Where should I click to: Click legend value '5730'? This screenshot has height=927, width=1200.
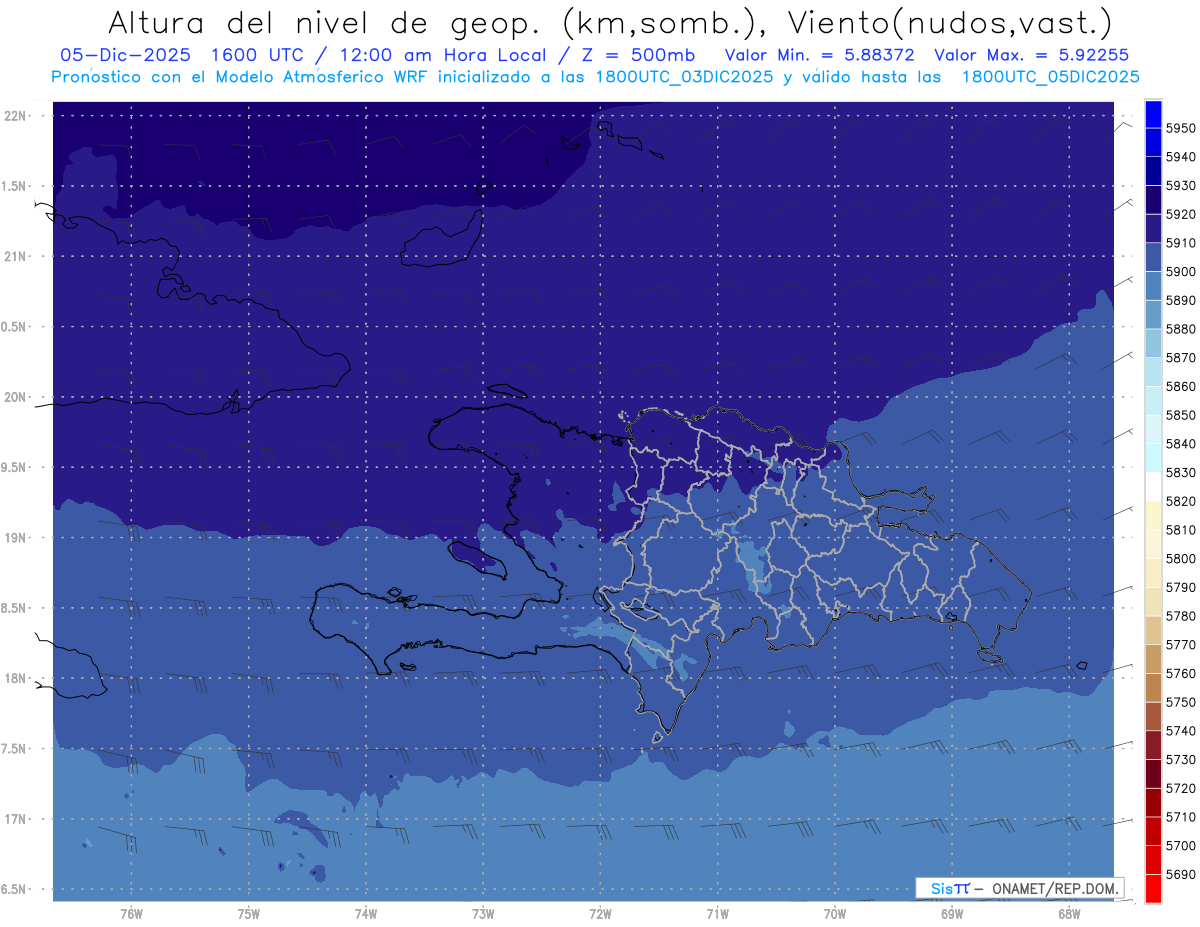coord(1180,759)
